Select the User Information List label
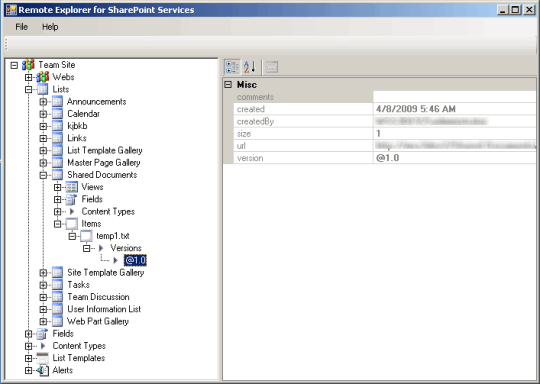The image size is (540, 384). click(104, 309)
